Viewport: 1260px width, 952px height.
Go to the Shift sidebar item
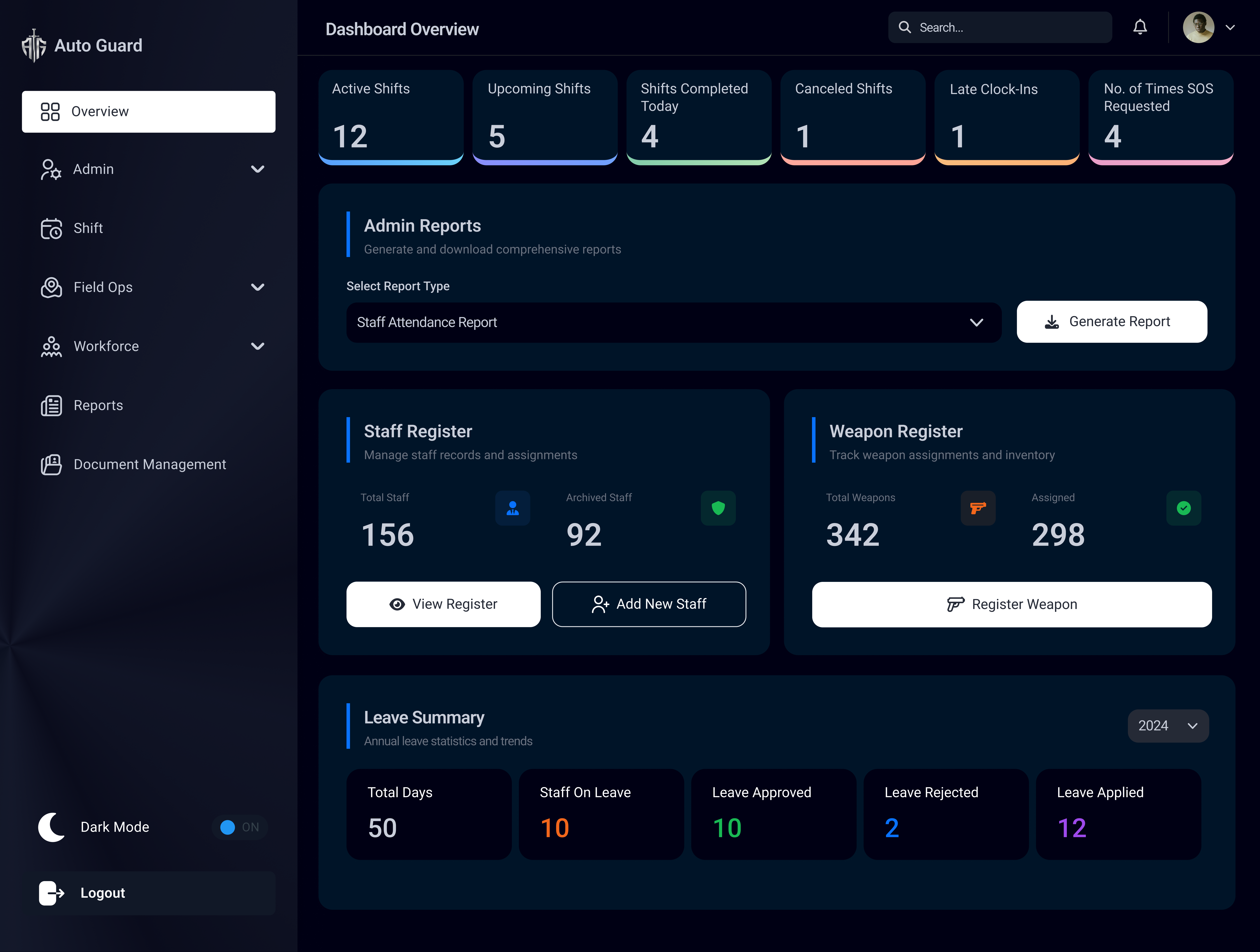[x=149, y=228]
